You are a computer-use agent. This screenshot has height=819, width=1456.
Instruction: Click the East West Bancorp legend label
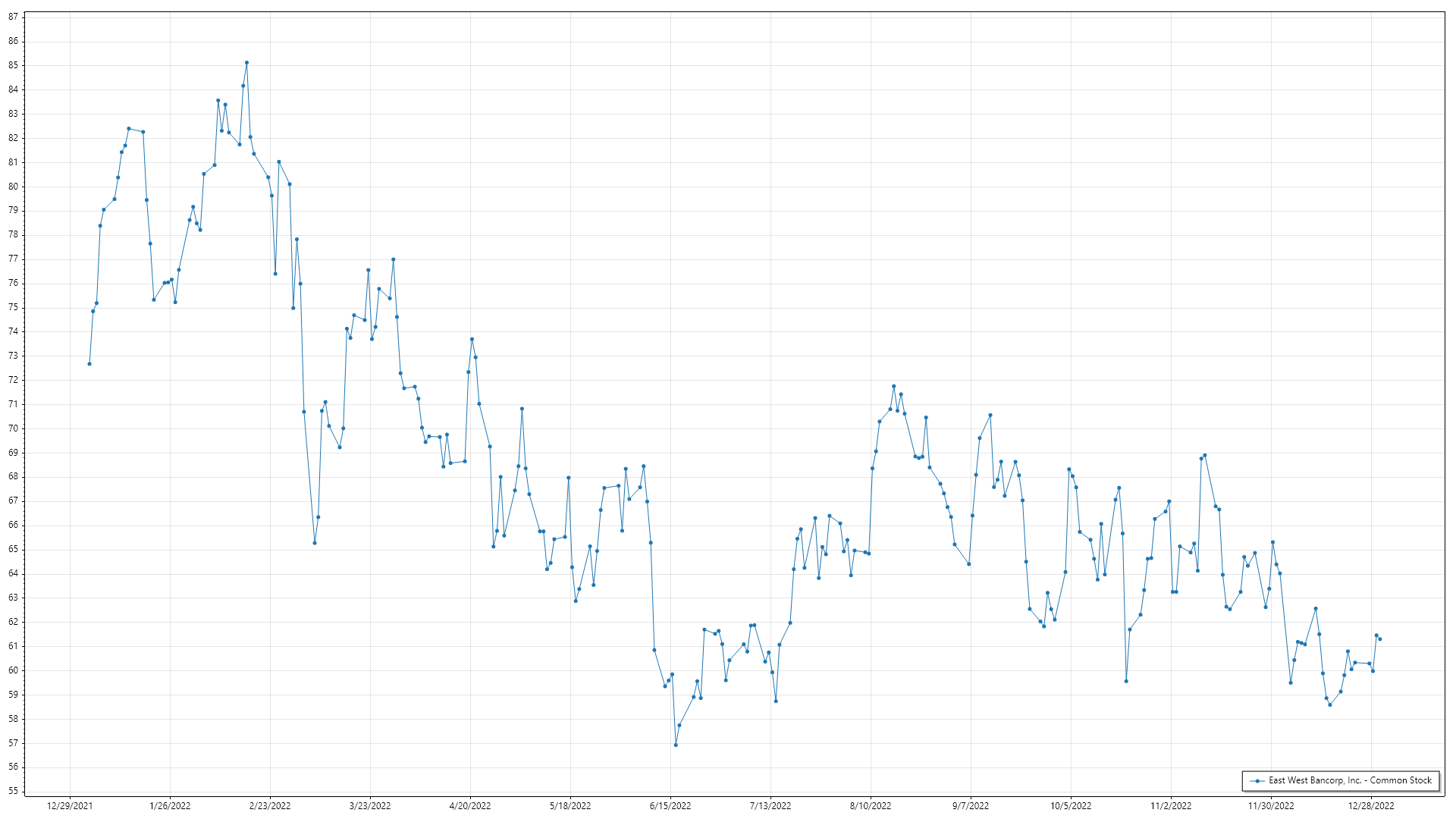click(x=1350, y=780)
